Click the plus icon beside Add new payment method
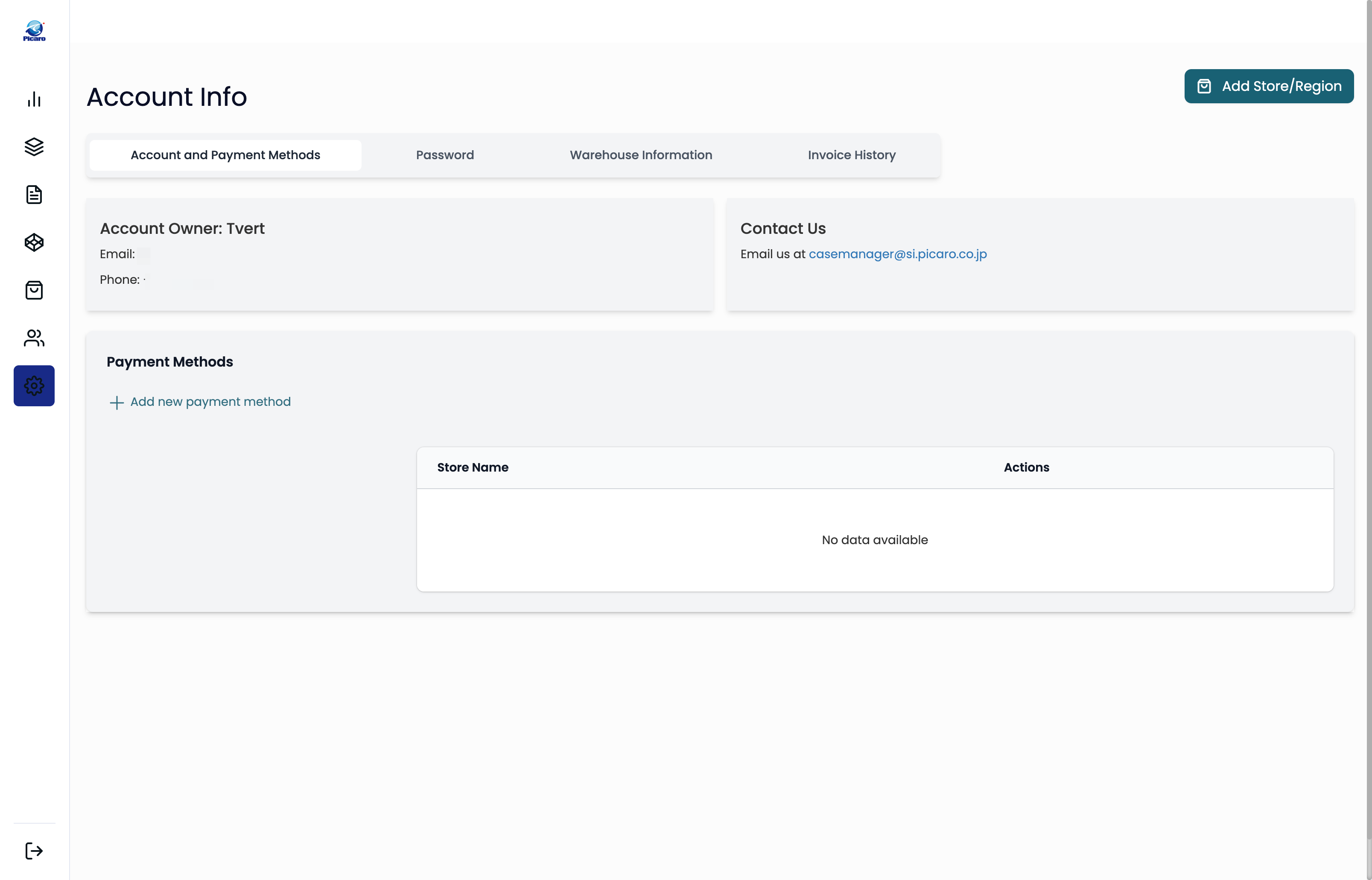The width and height of the screenshot is (1372, 880). click(117, 402)
